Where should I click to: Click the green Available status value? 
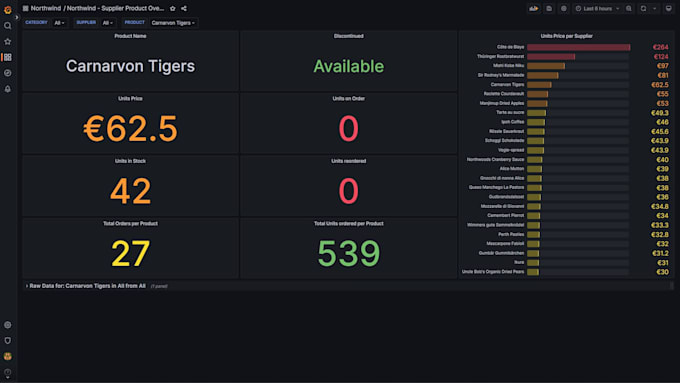point(349,66)
